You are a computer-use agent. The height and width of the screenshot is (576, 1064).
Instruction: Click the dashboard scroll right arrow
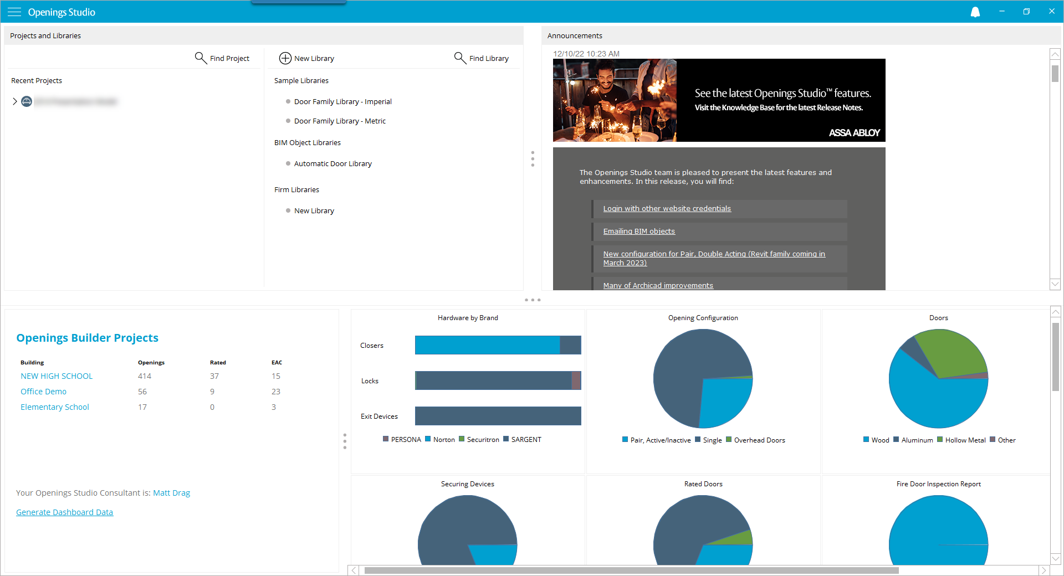tap(1044, 571)
